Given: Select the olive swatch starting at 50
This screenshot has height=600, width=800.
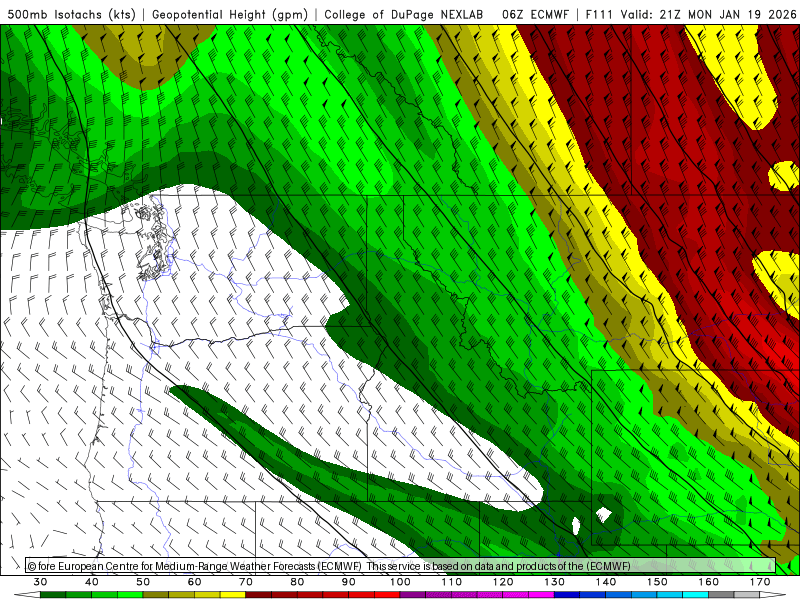Looking at the screenshot, I should [x=156, y=595].
